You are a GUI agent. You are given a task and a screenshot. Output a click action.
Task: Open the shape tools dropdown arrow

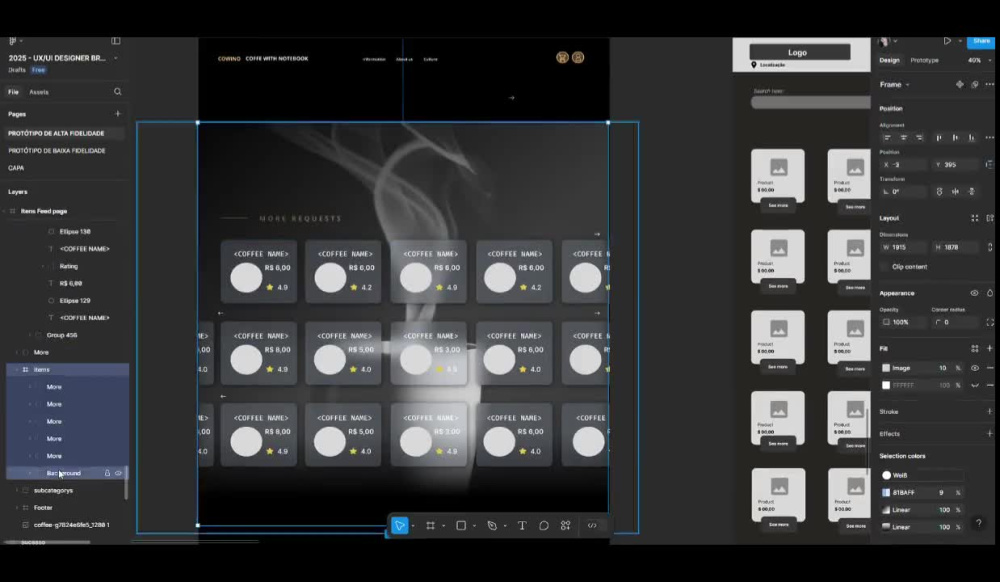coord(474,526)
